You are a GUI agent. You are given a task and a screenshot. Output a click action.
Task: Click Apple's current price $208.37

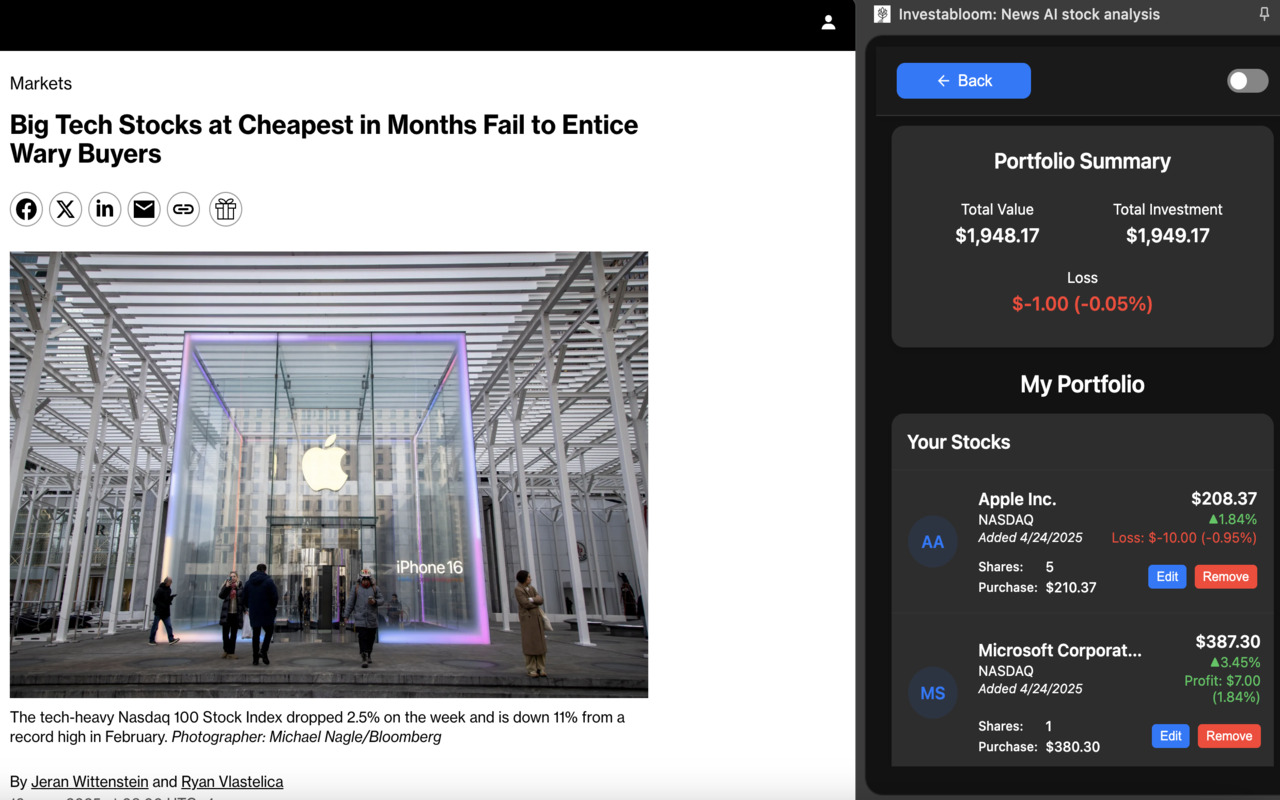pyautogui.click(x=1224, y=498)
